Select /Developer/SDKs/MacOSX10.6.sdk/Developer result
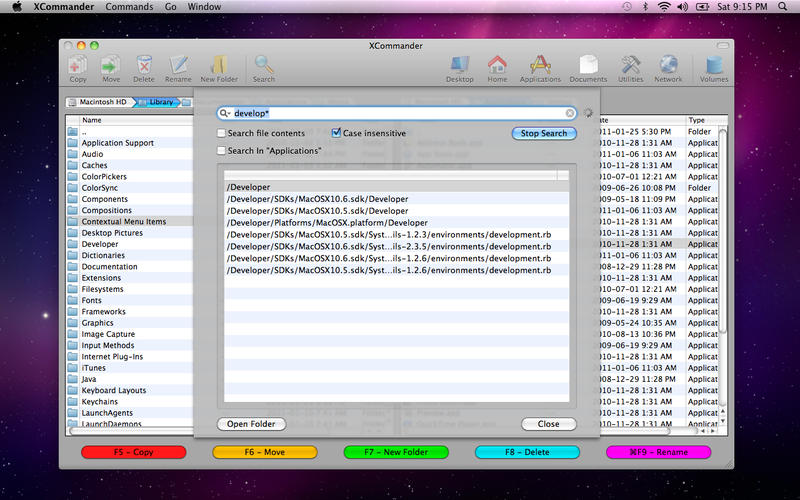The image size is (800, 500). click(x=396, y=199)
